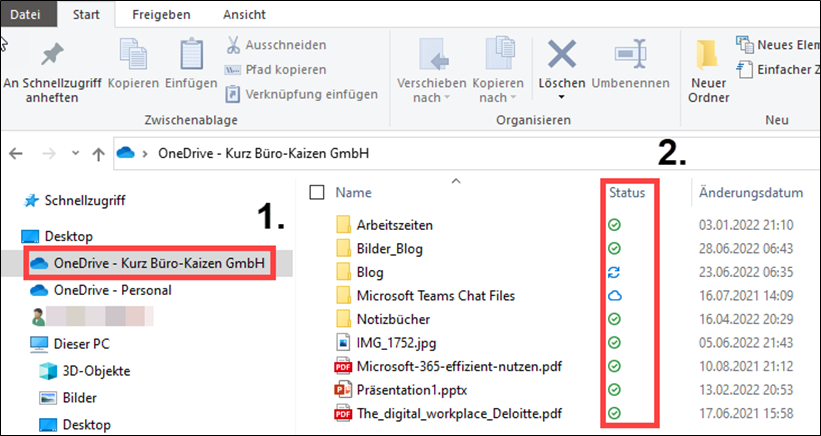Click date 17.06.2021 15:58 of Deloitte pdf
This screenshot has width=821, height=436.
[x=746, y=413]
